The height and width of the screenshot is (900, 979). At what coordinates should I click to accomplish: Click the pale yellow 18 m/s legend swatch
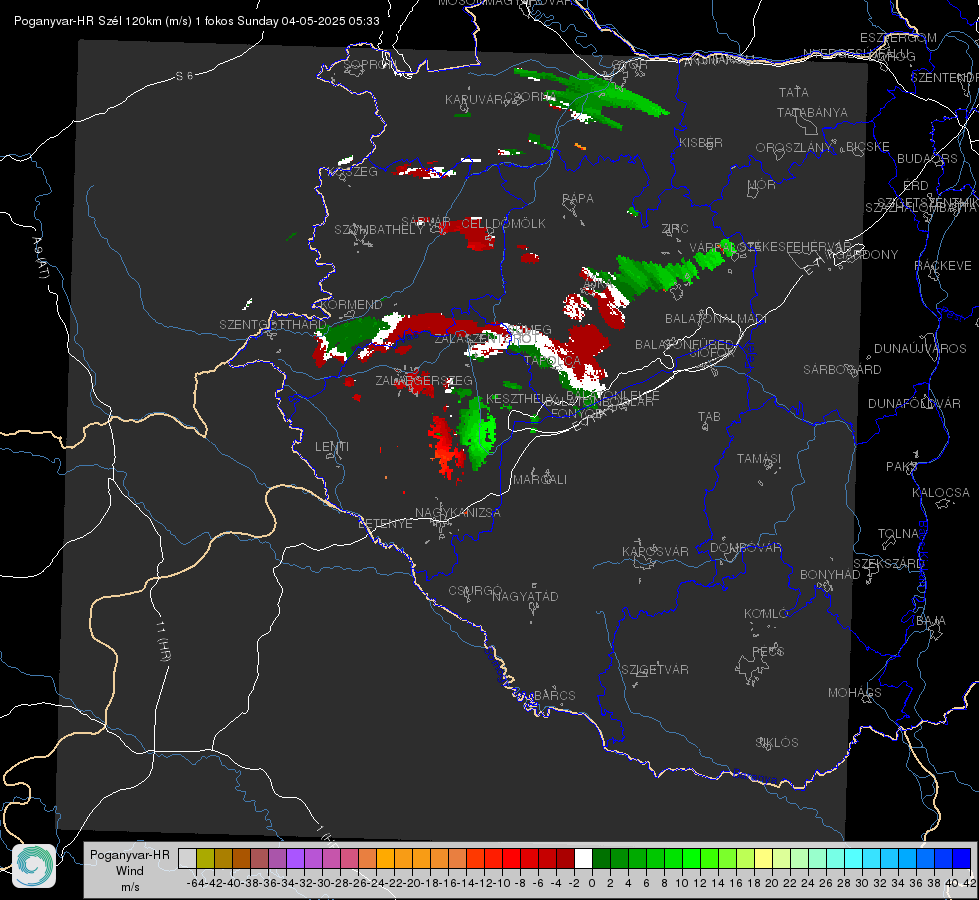point(764,858)
